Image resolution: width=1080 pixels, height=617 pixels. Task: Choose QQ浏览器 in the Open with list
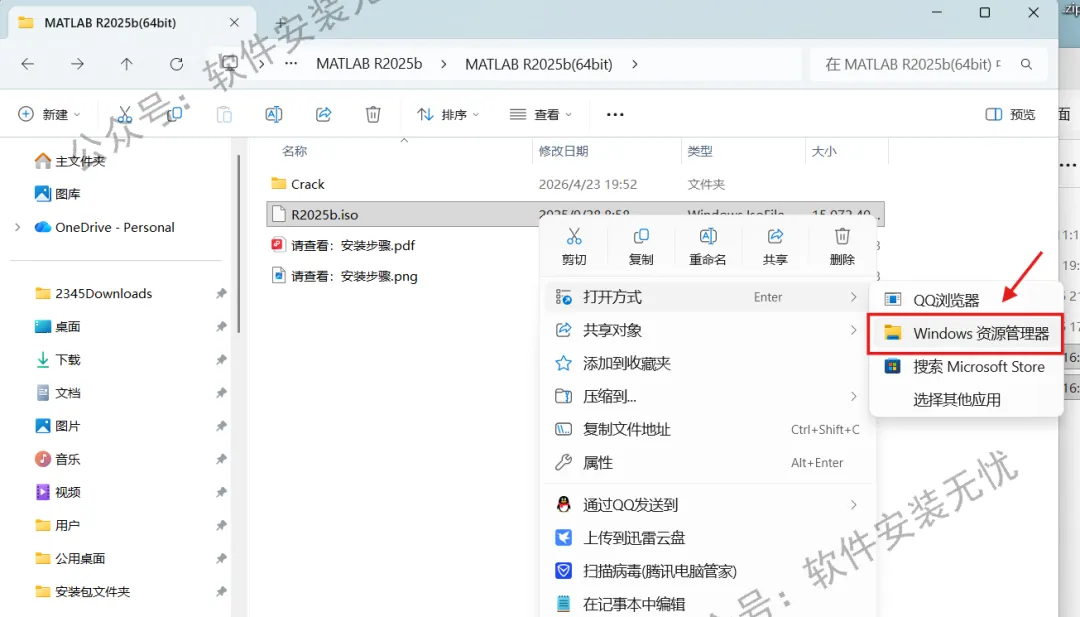click(966, 300)
